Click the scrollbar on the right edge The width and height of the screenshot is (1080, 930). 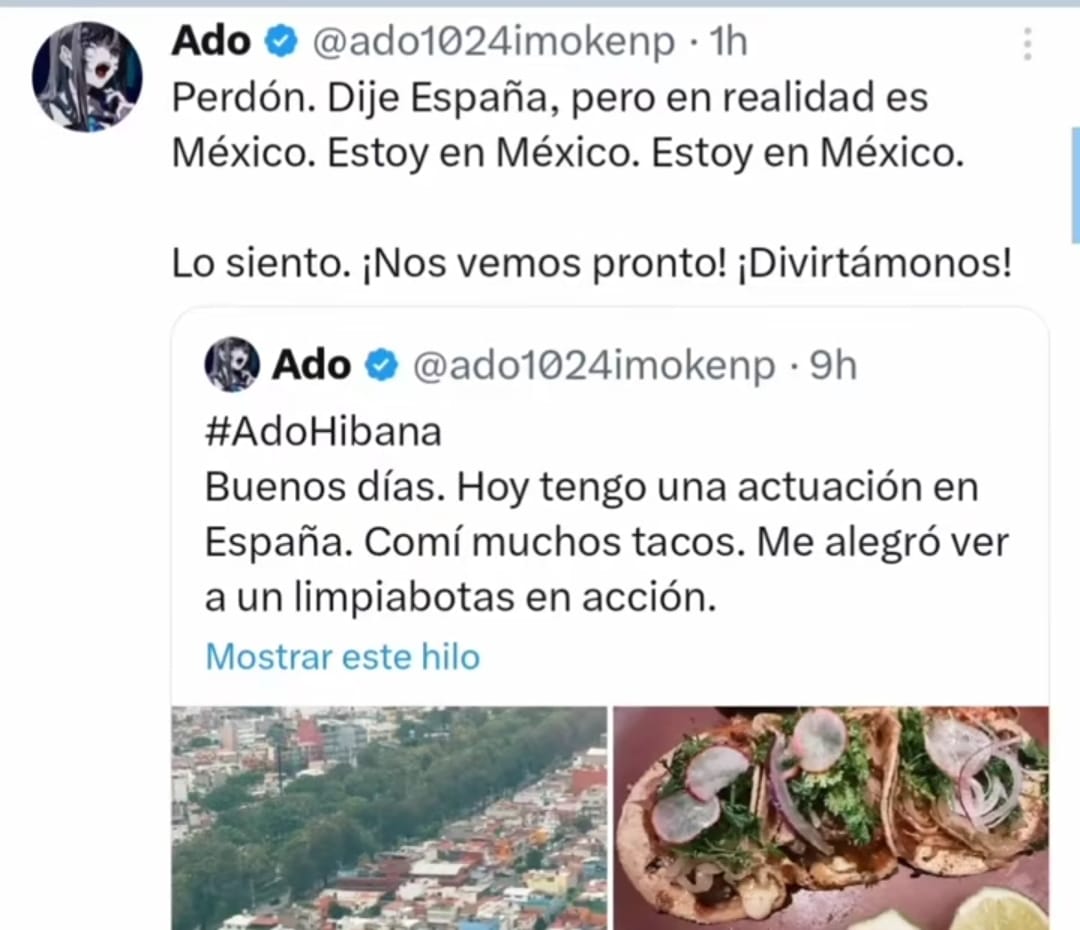click(1075, 185)
